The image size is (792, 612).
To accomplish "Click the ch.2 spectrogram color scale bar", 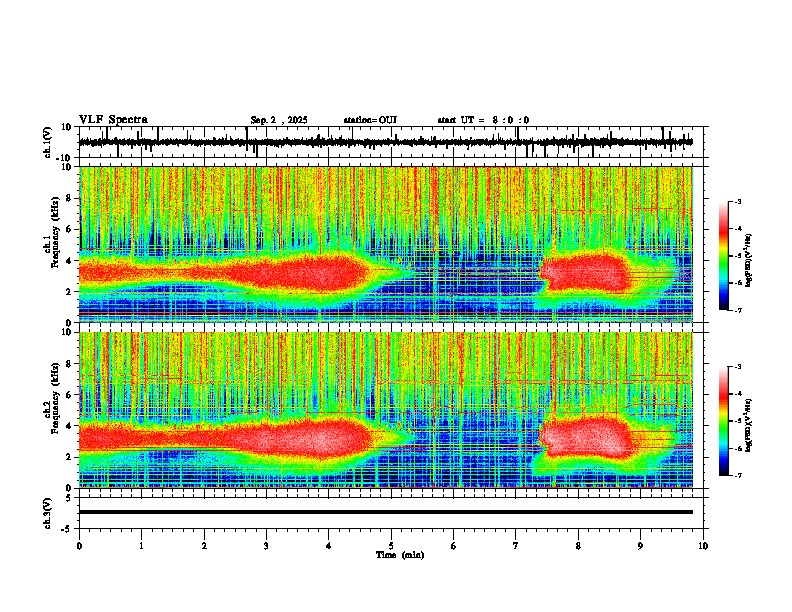I will click(x=724, y=421).
